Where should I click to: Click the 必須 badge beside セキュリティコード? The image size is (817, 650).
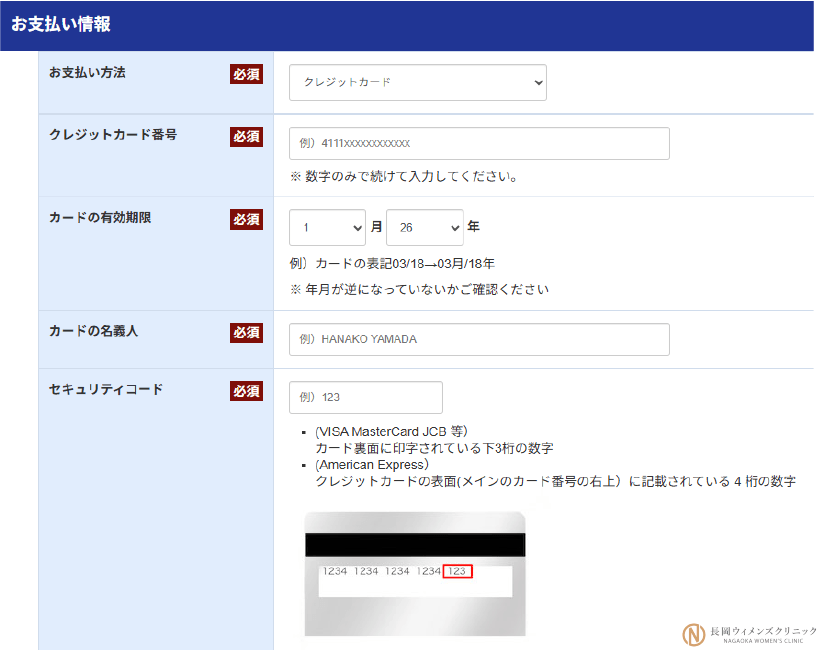coord(246,391)
